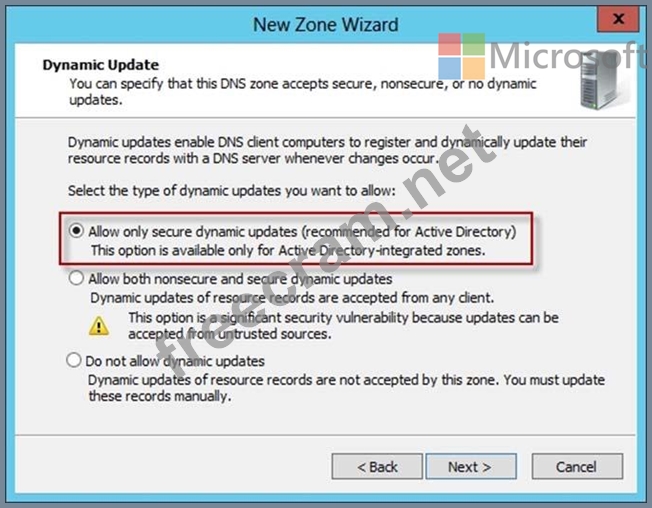Click the 'You can specify that this DNS zone' subtitle
This screenshot has height=508, width=652.
pos(303,91)
